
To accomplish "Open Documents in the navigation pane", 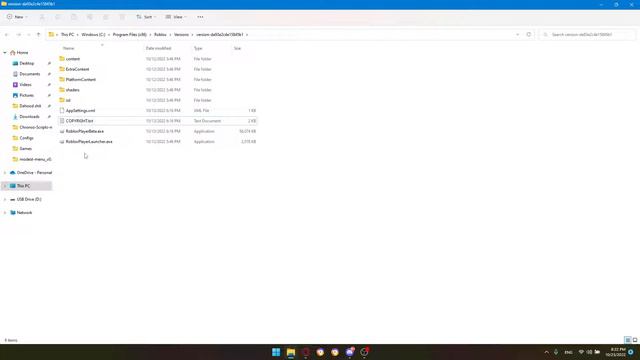I will click(29, 74).
